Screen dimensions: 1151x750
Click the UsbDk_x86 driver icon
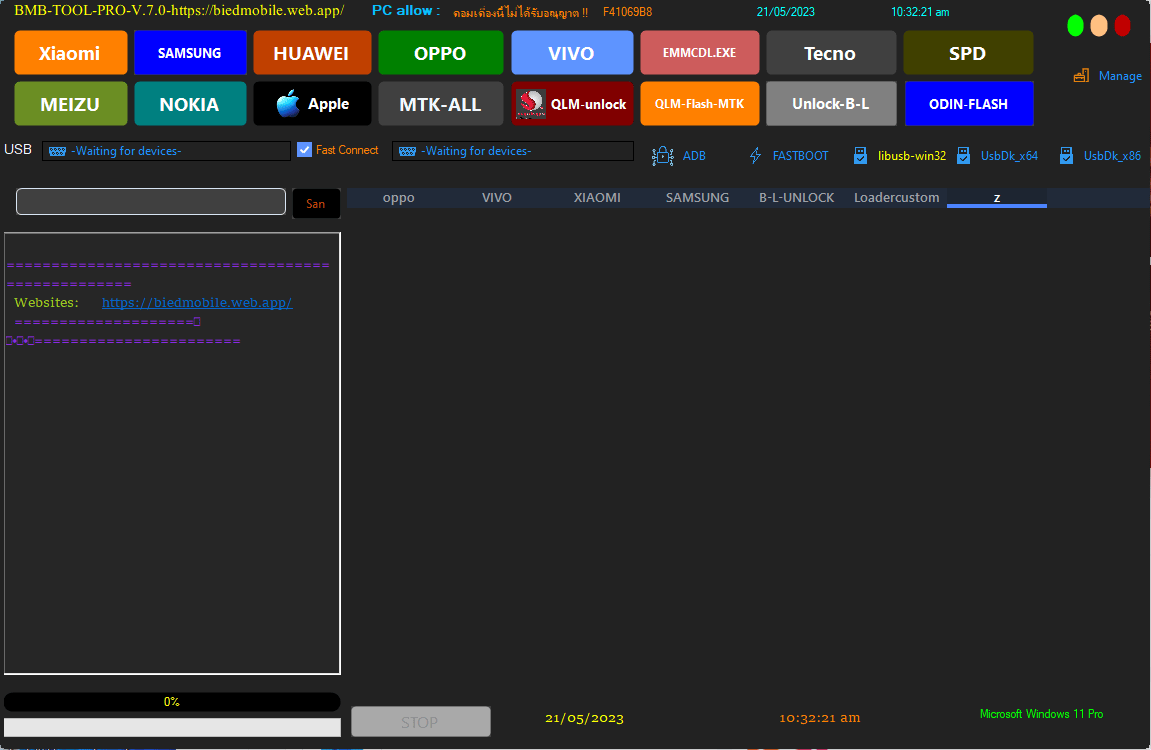point(1066,155)
